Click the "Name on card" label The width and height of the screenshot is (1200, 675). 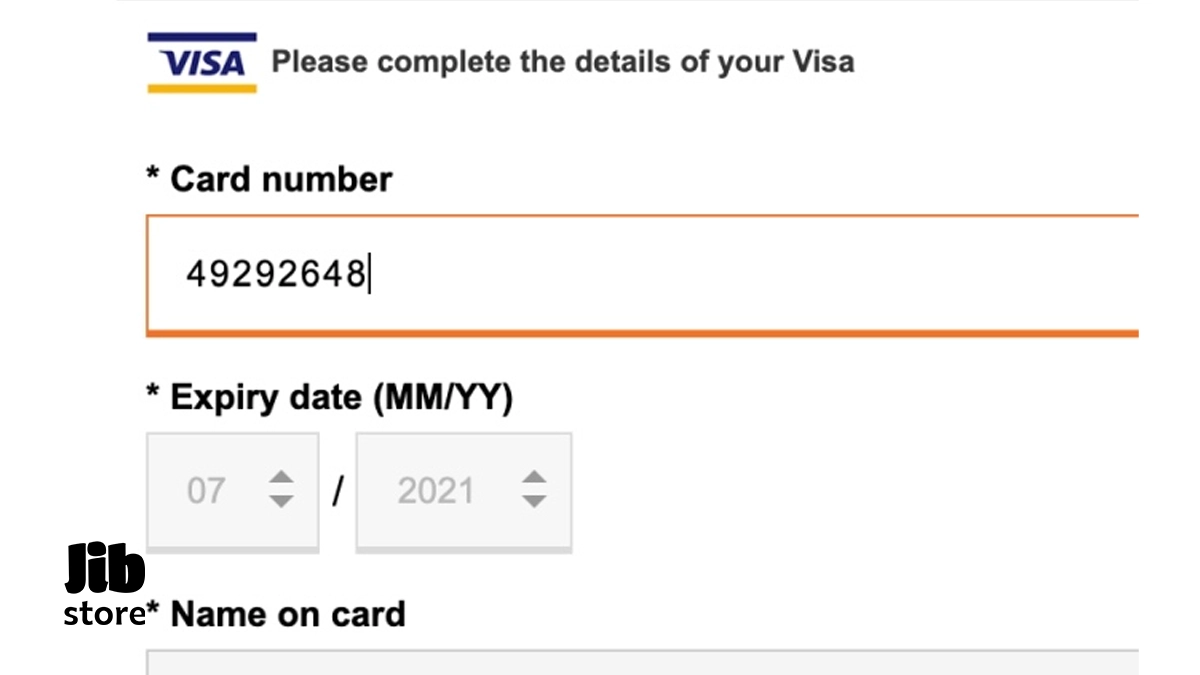(288, 614)
